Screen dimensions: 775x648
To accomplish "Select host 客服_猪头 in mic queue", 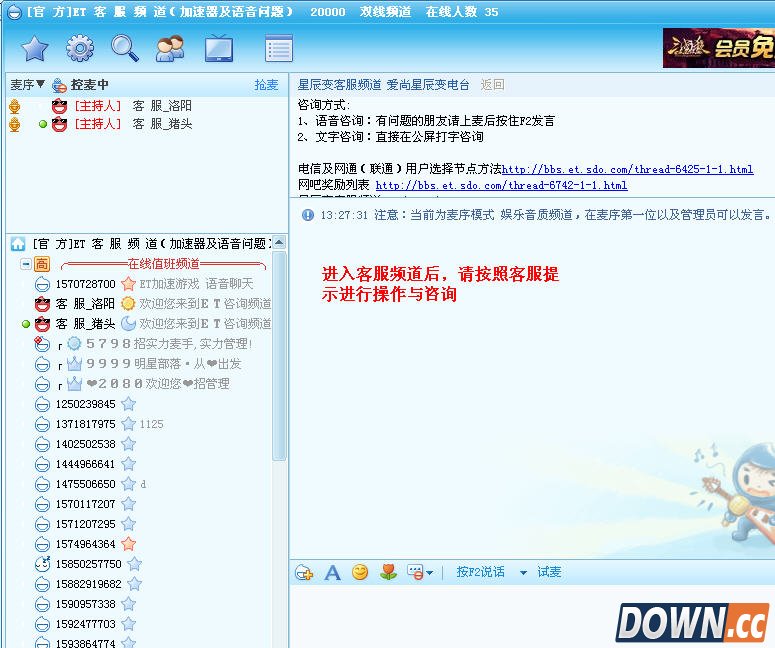I will pyautogui.click(x=132, y=124).
